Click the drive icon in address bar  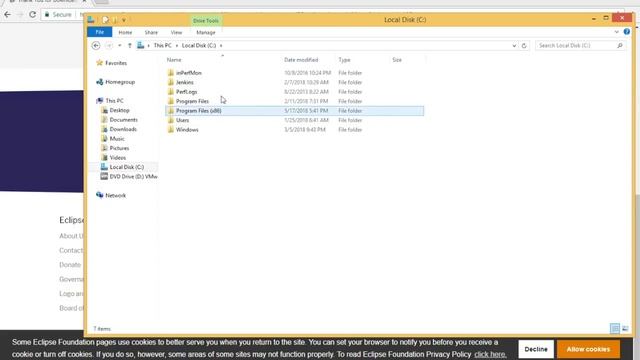click(140, 45)
